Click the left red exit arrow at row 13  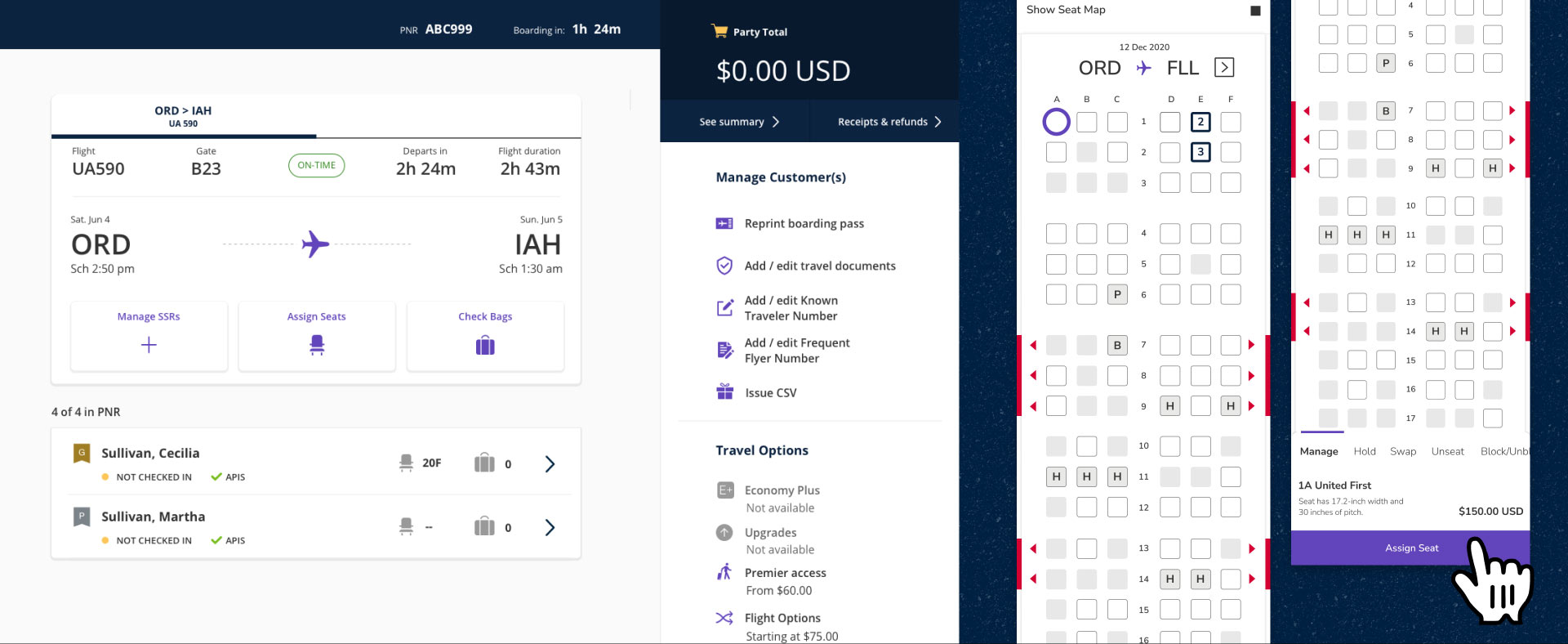[1033, 548]
